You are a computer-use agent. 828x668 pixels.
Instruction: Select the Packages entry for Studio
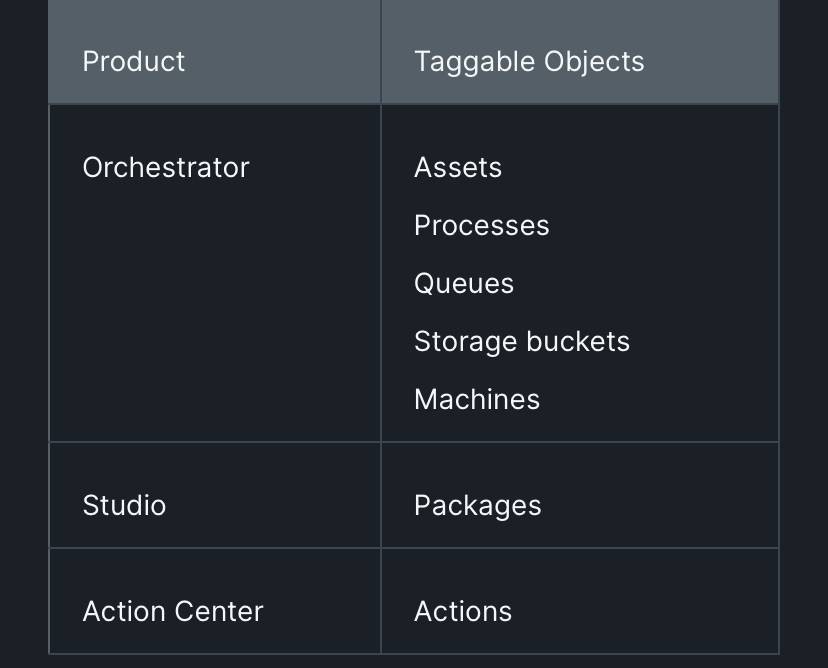click(x=477, y=506)
